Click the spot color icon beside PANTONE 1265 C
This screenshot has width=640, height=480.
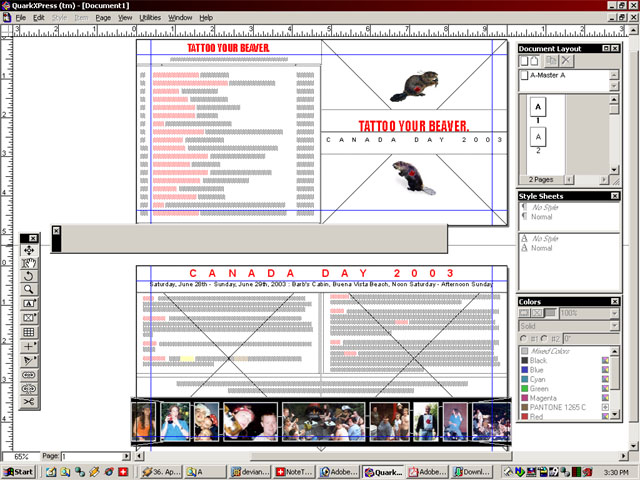pyautogui.click(x=605, y=407)
